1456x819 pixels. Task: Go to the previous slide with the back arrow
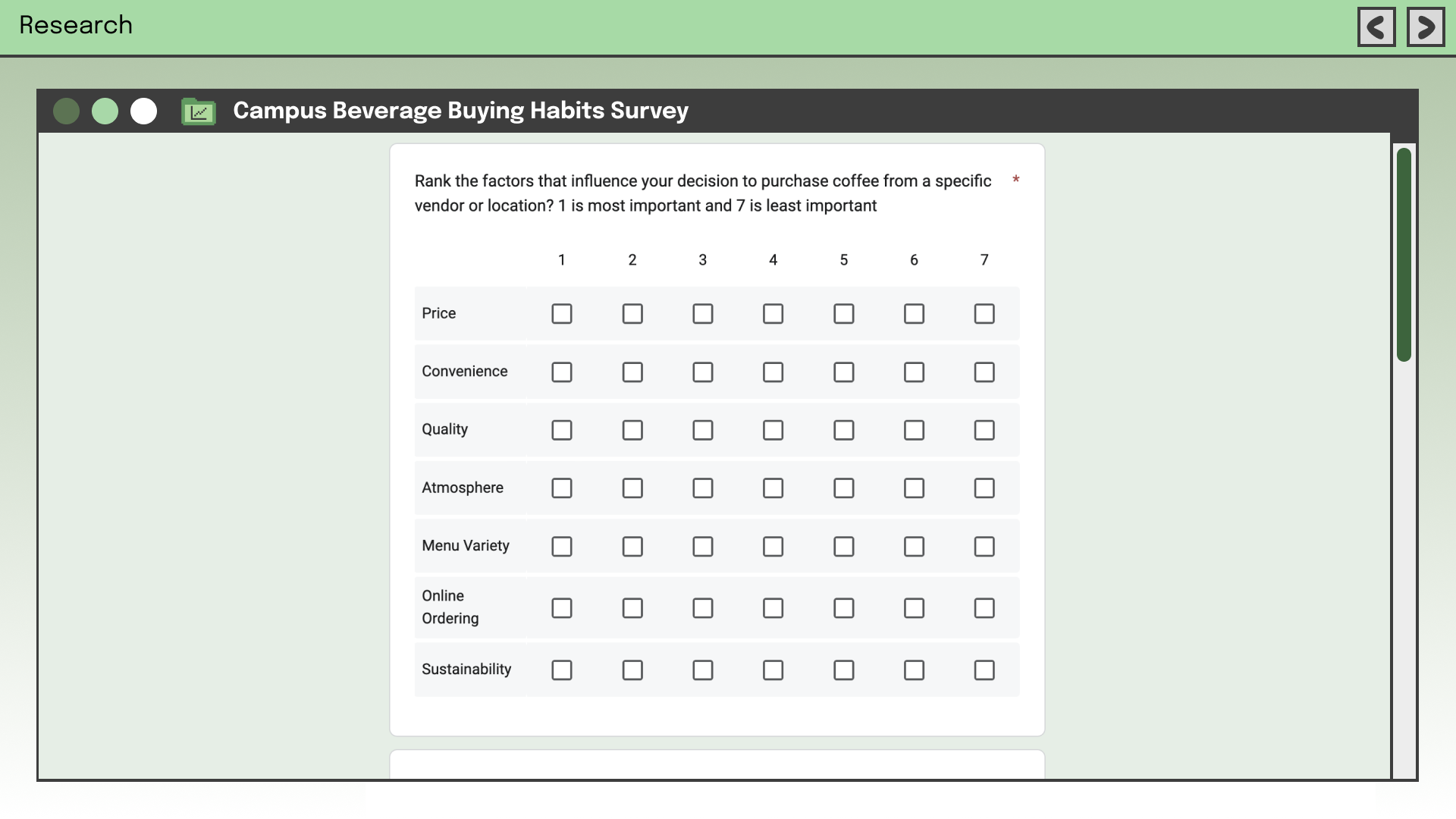tap(1376, 27)
